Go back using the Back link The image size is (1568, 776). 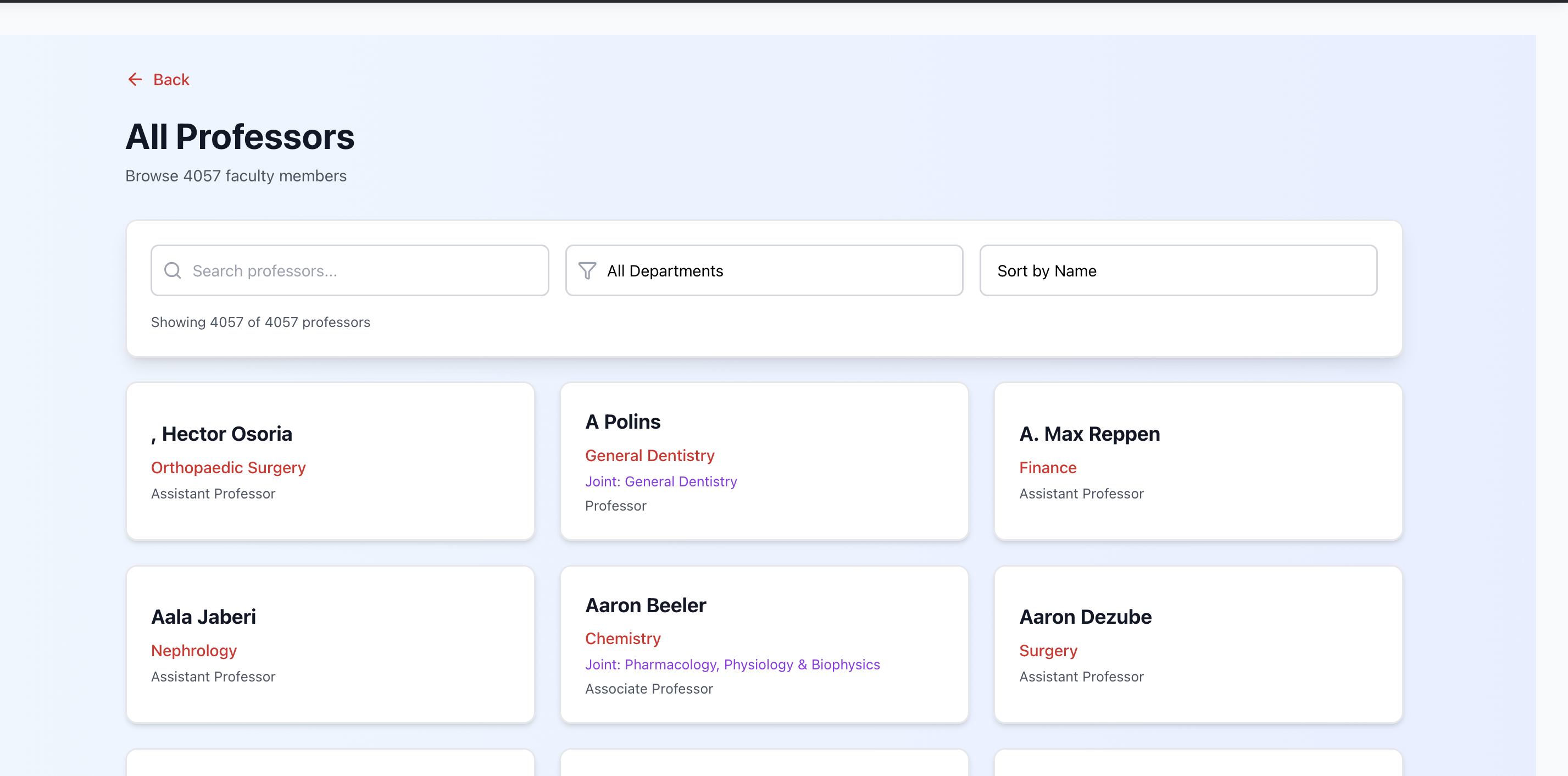[171, 80]
